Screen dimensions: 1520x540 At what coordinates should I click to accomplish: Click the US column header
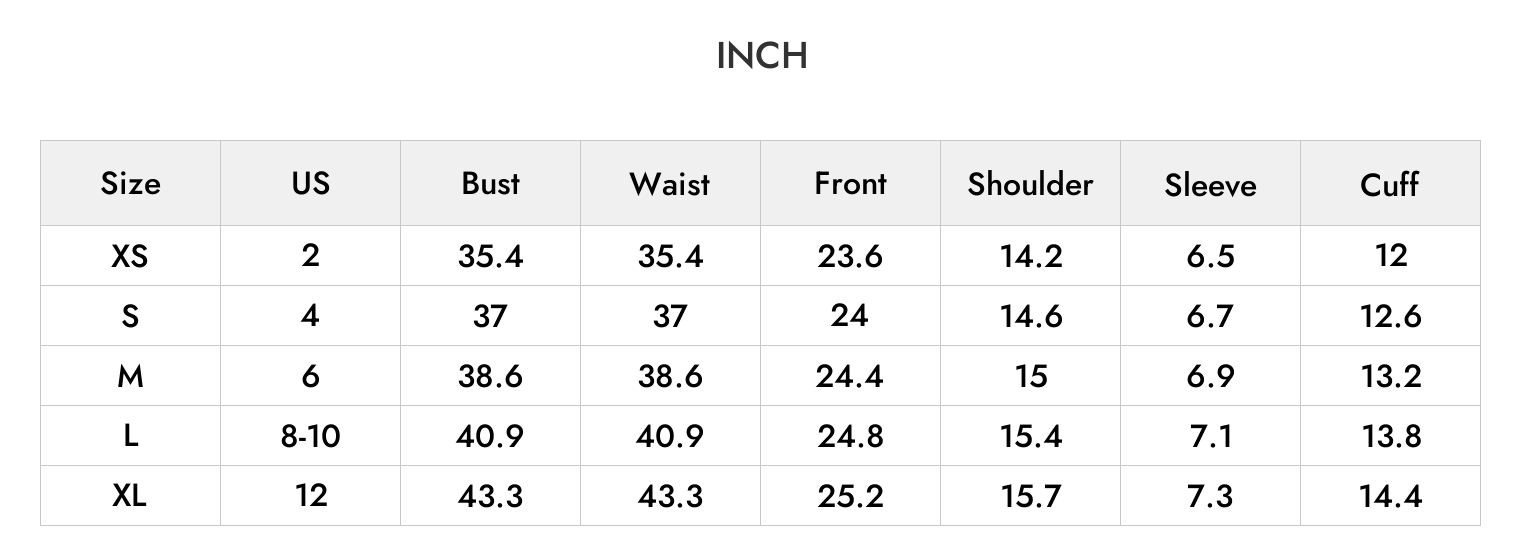click(310, 184)
